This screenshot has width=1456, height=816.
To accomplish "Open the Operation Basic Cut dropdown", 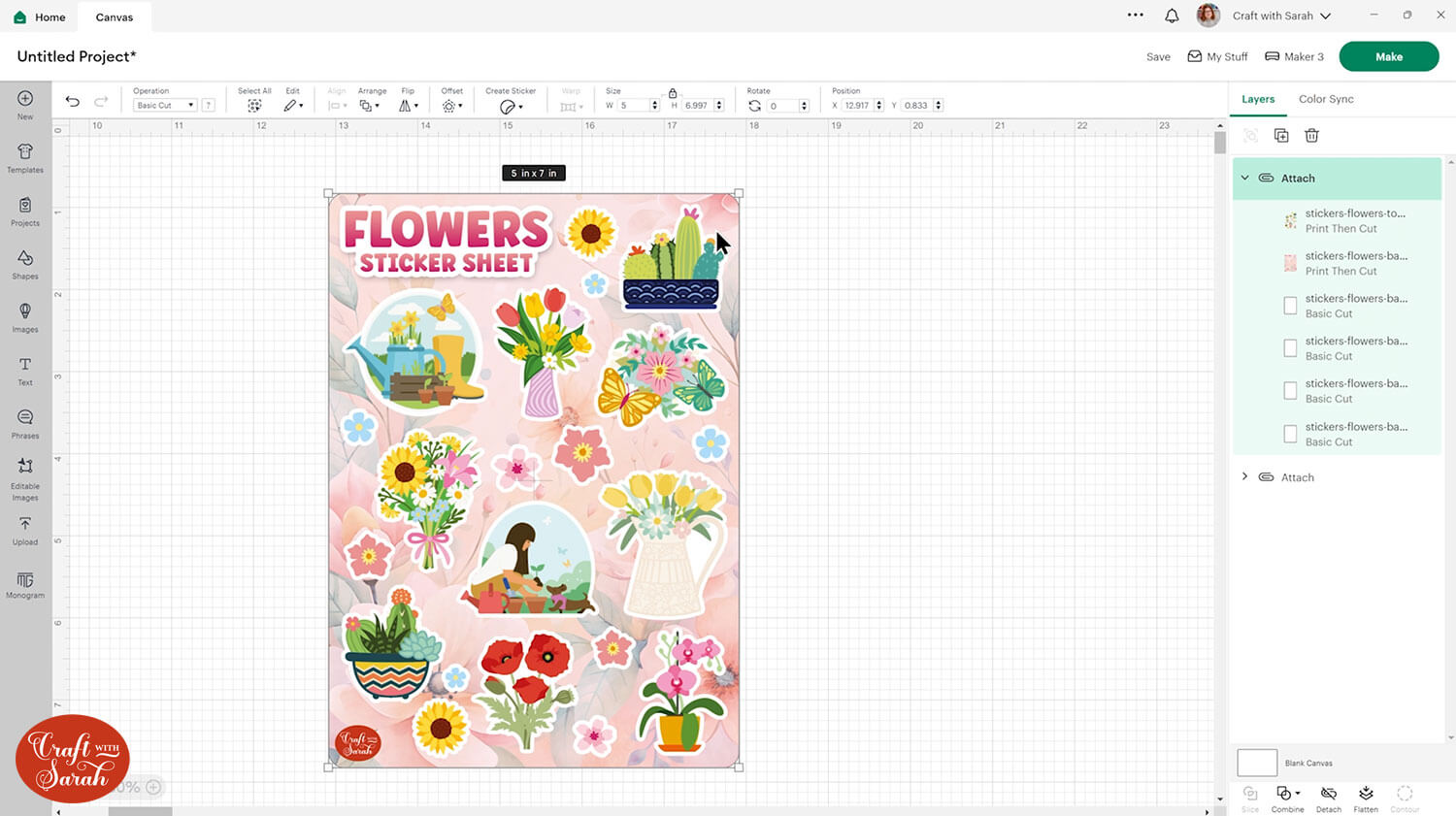I will (x=164, y=105).
